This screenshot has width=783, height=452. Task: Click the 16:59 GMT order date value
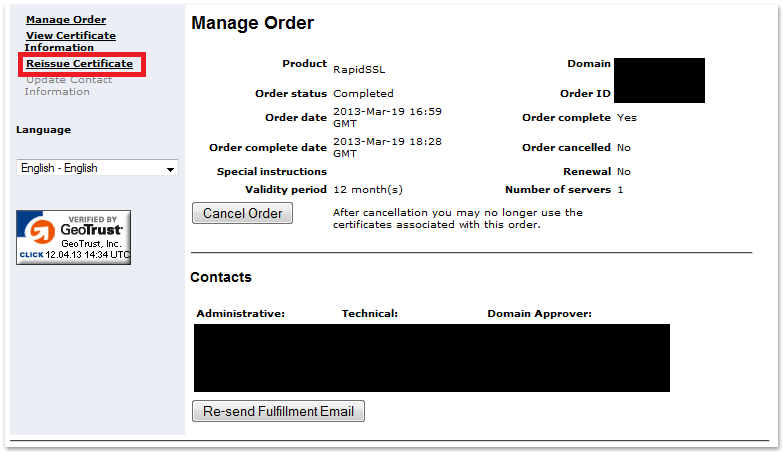click(x=387, y=117)
